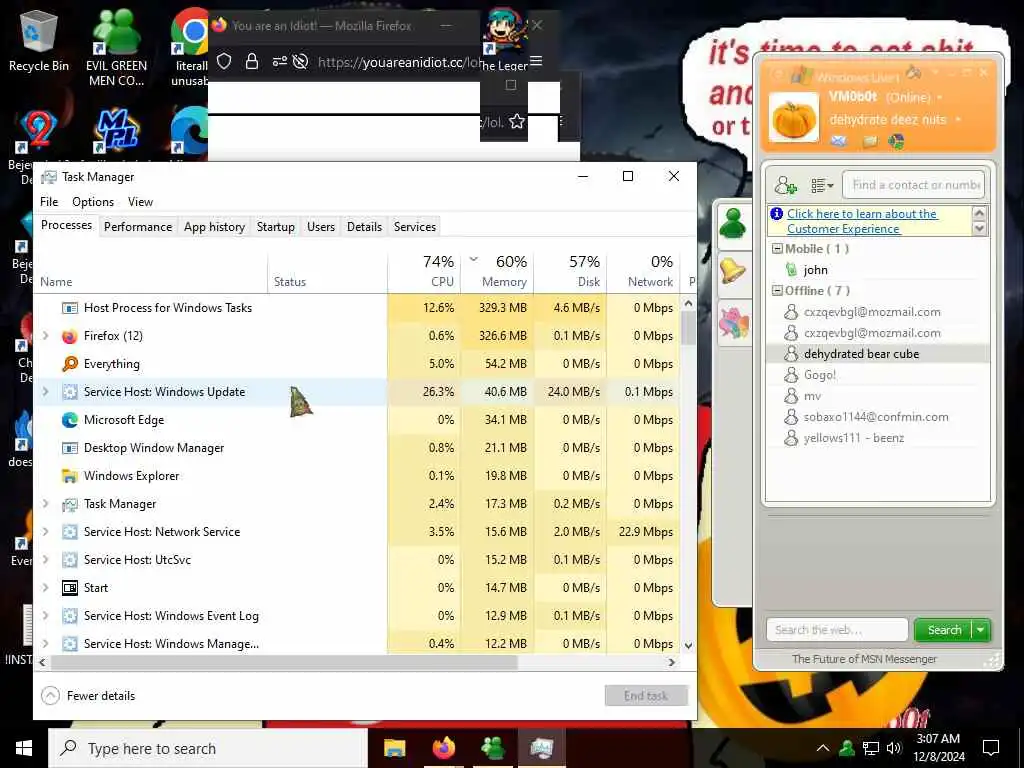The height and width of the screenshot is (768, 1024).
Task: Click the pink butterfly tab beside Messenger
Action: pyautogui.click(x=733, y=323)
